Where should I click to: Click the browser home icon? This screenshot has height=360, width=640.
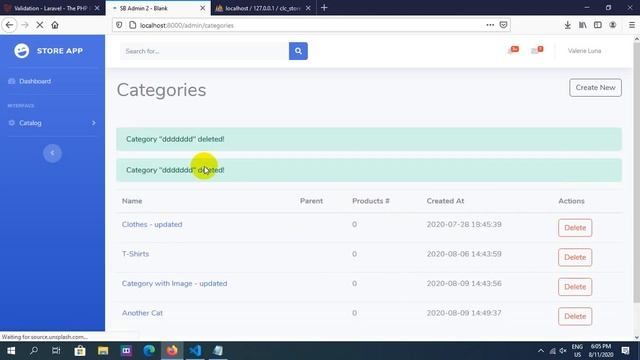(55, 25)
